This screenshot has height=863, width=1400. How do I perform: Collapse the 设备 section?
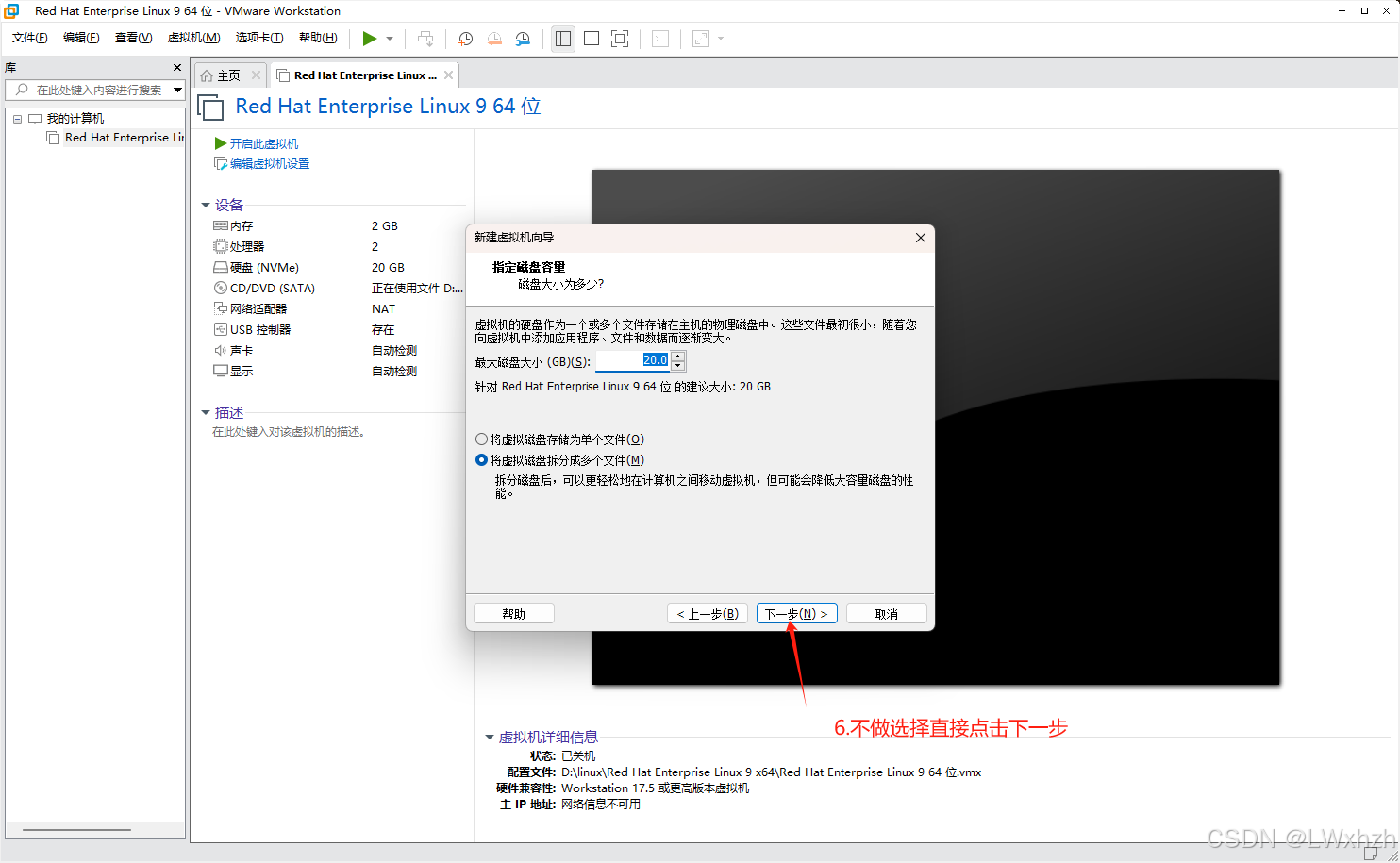206,205
